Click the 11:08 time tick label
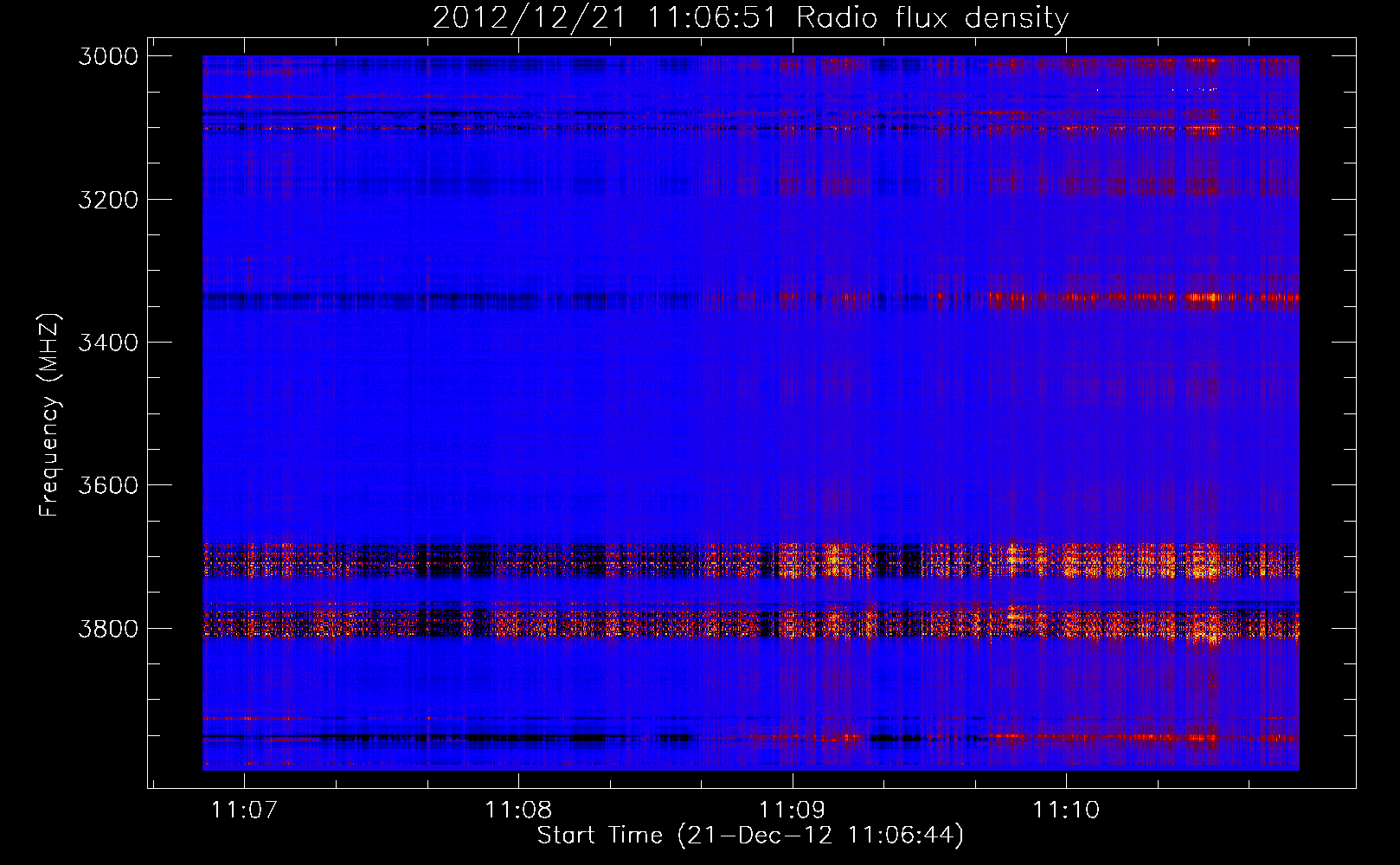 point(518,810)
